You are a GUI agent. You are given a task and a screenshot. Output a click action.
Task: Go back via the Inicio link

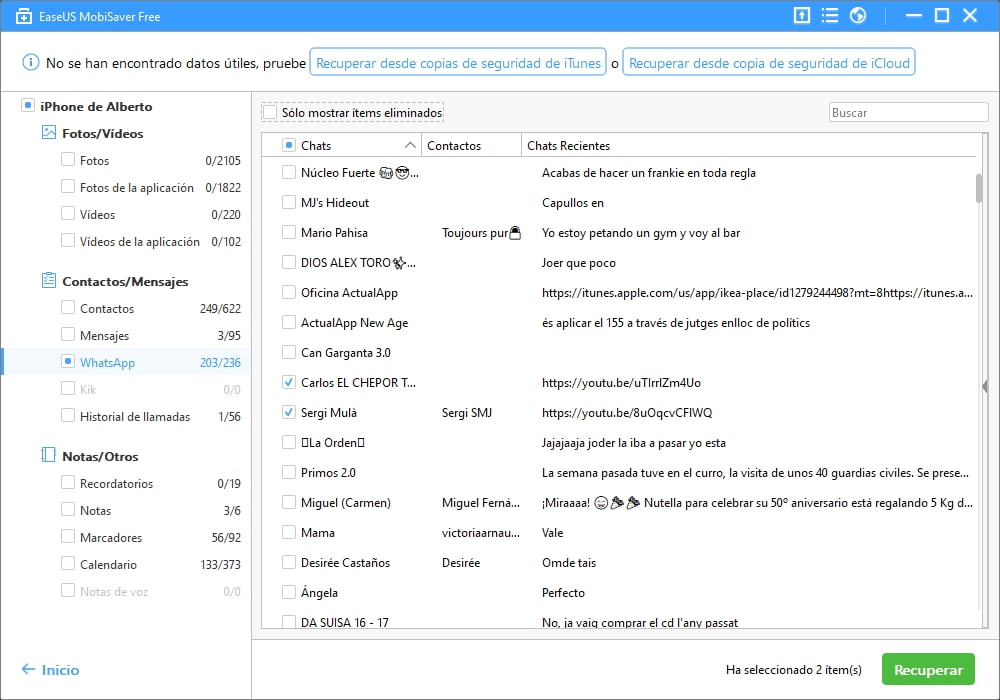[51, 669]
